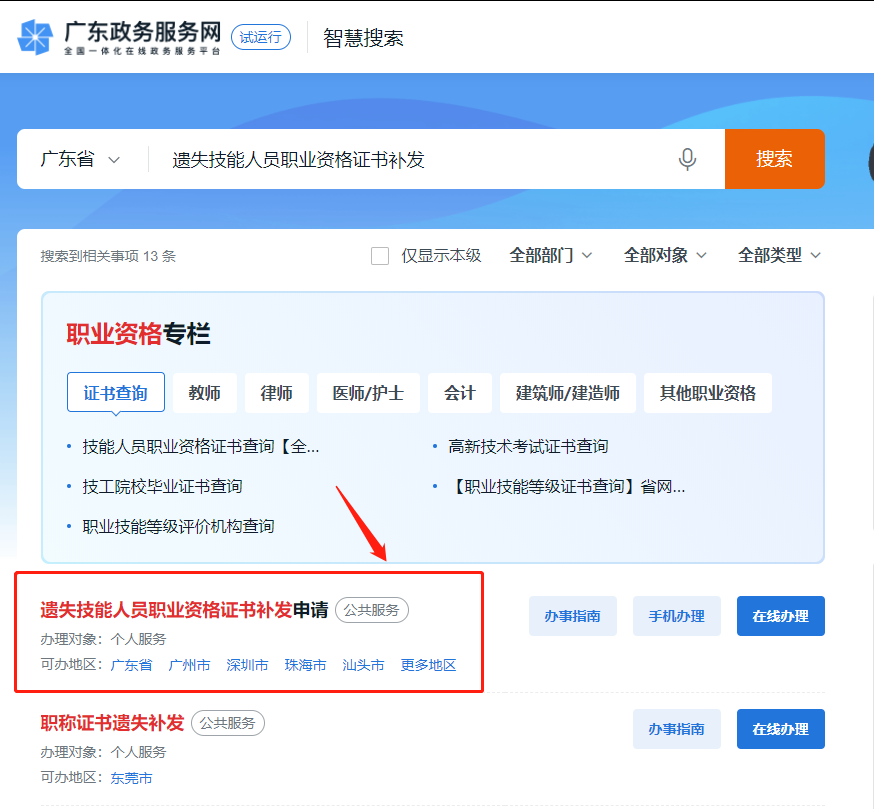874x809 pixels.
Task: Select 东莞市 region link
Action: [132, 778]
